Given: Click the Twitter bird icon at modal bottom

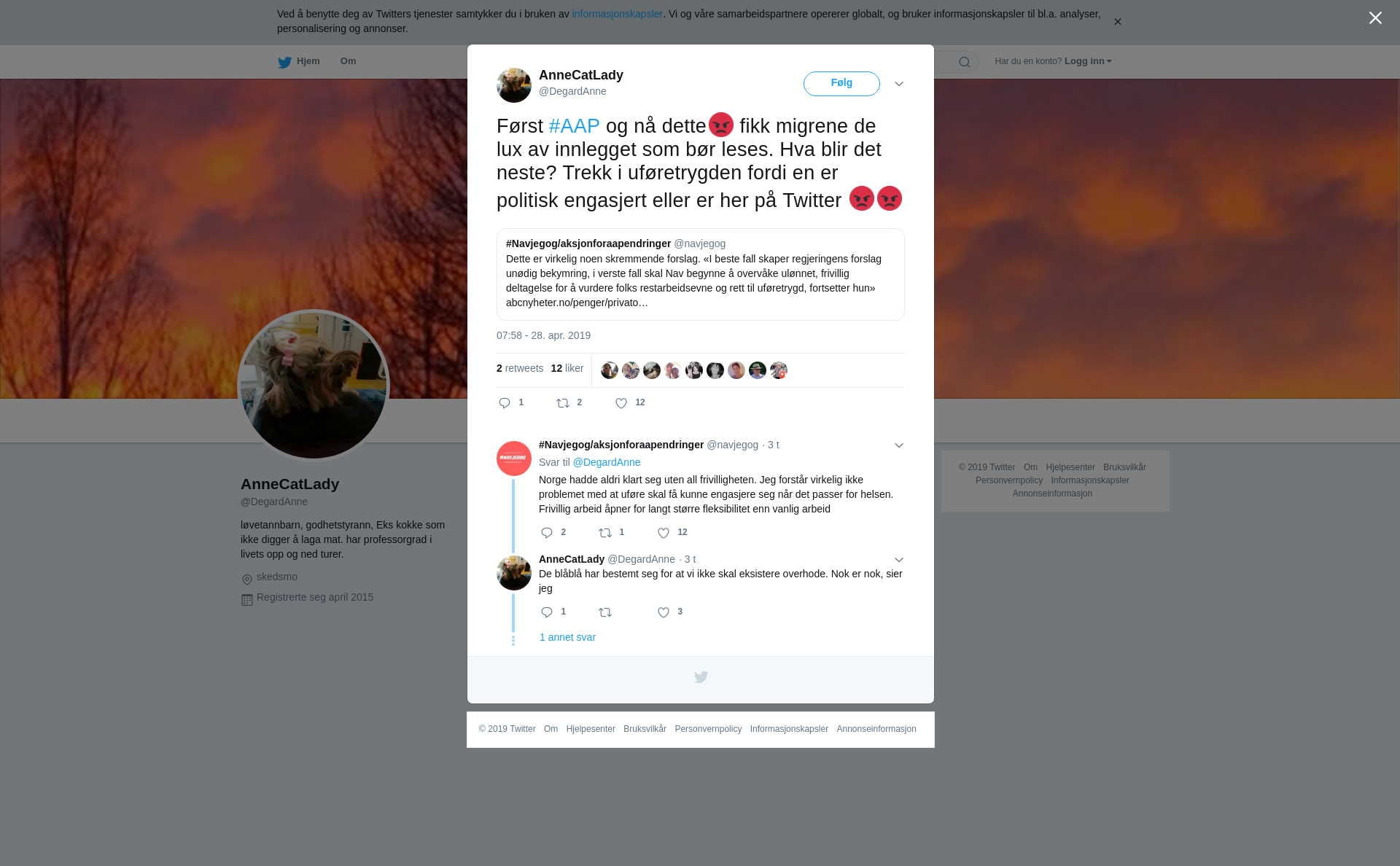Looking at the screenshot, I should (x=701, y=677).
